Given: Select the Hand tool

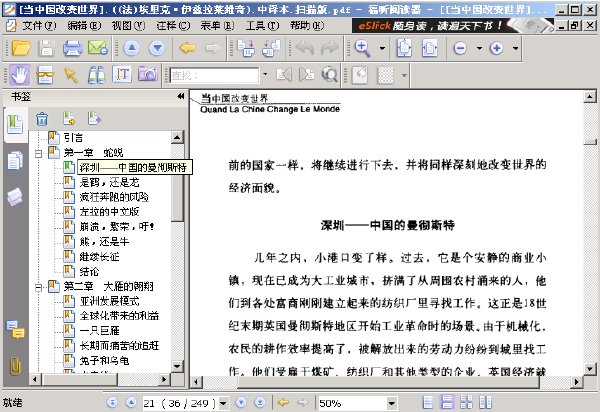Looking at the screenshot, I should pyautogui.click(x=20, y=75).
